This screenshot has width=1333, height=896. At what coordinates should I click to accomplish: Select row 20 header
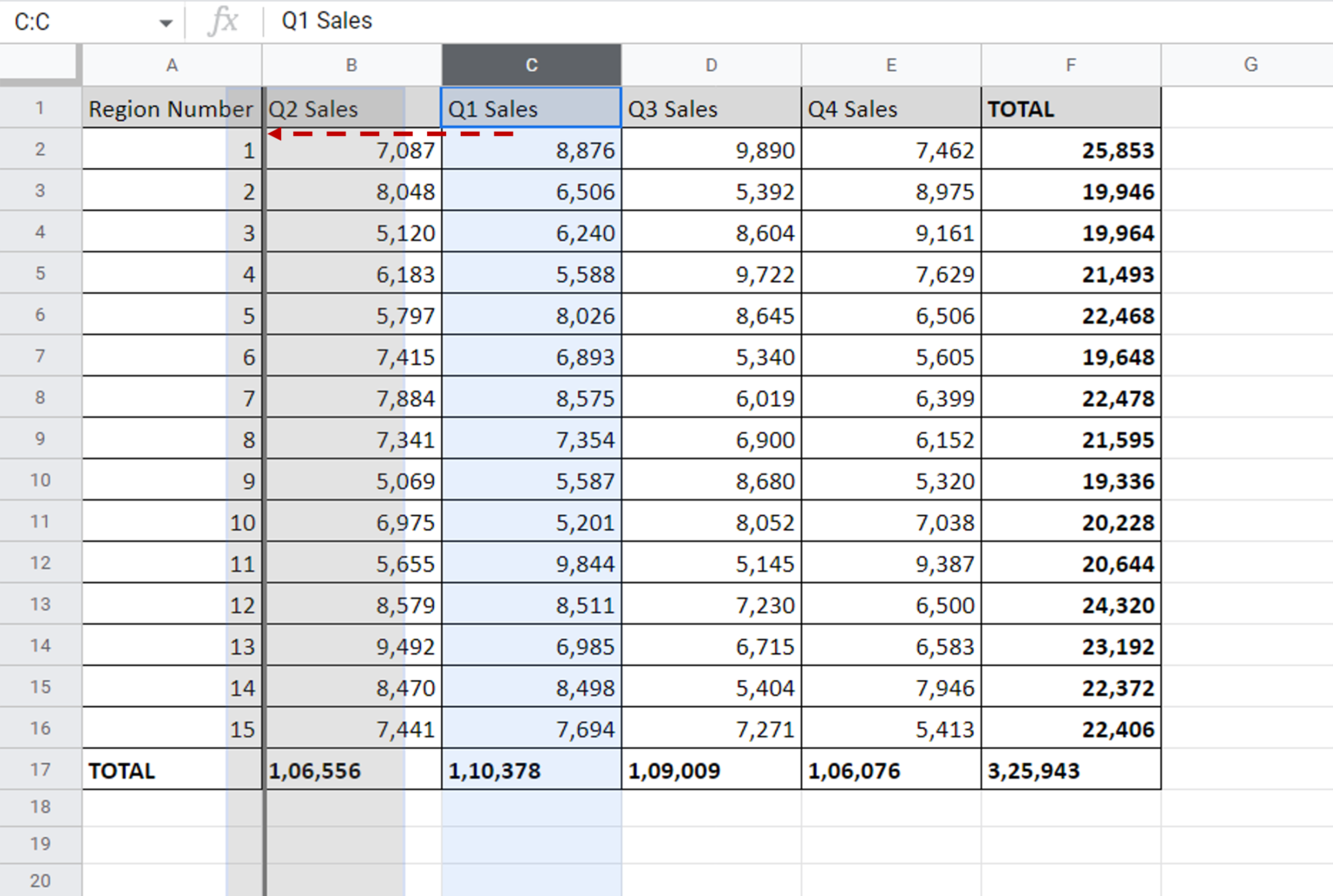[x=40, y=880]
